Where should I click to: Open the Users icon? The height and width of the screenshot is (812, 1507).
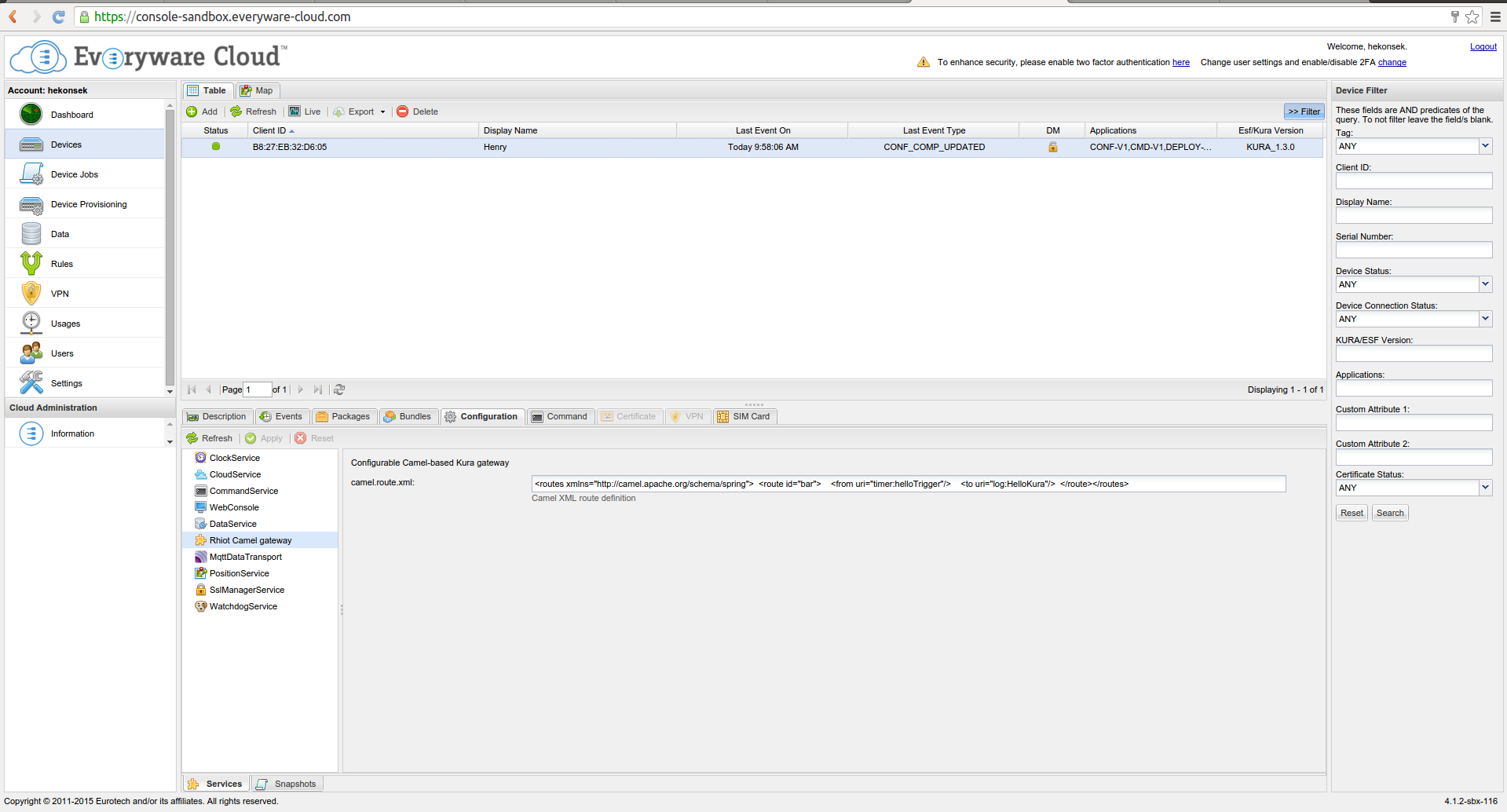pyautogui.click(x=31, y=353)
